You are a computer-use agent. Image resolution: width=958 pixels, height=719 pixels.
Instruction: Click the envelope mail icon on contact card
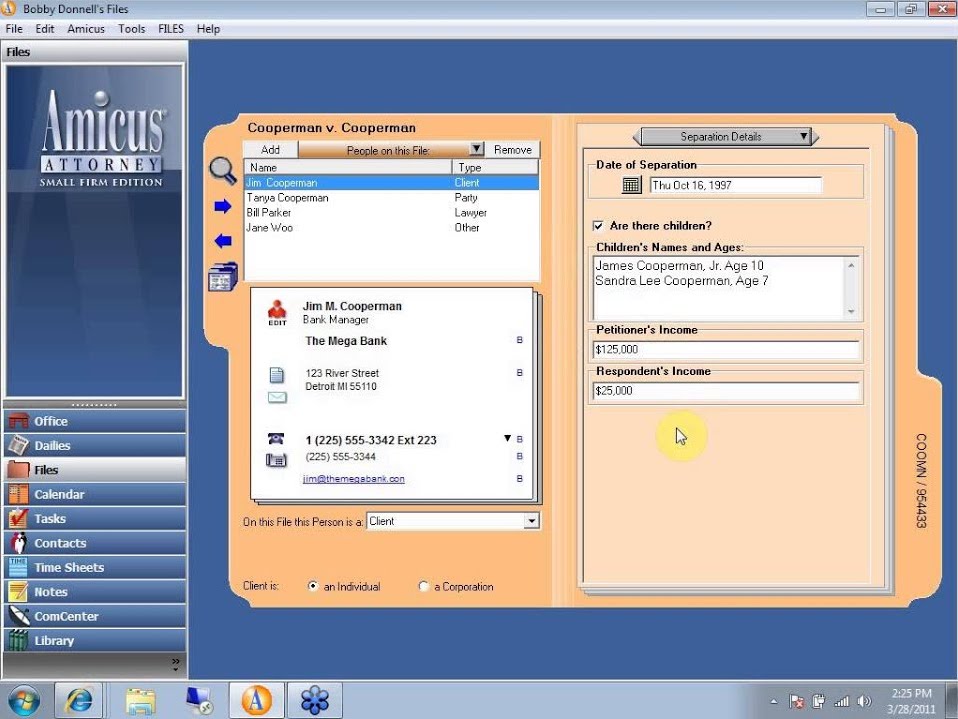(x=277, y=398)
